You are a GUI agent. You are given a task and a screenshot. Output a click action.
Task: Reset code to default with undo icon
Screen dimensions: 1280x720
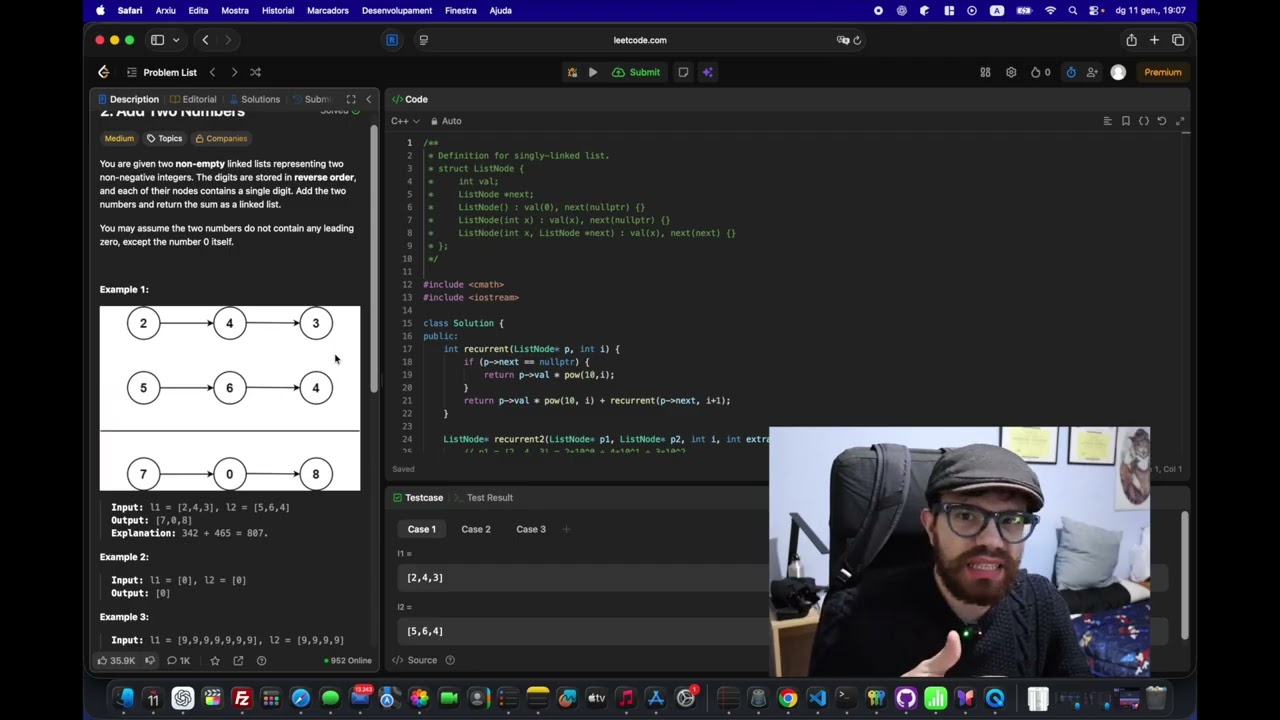tap(1162, 121)
